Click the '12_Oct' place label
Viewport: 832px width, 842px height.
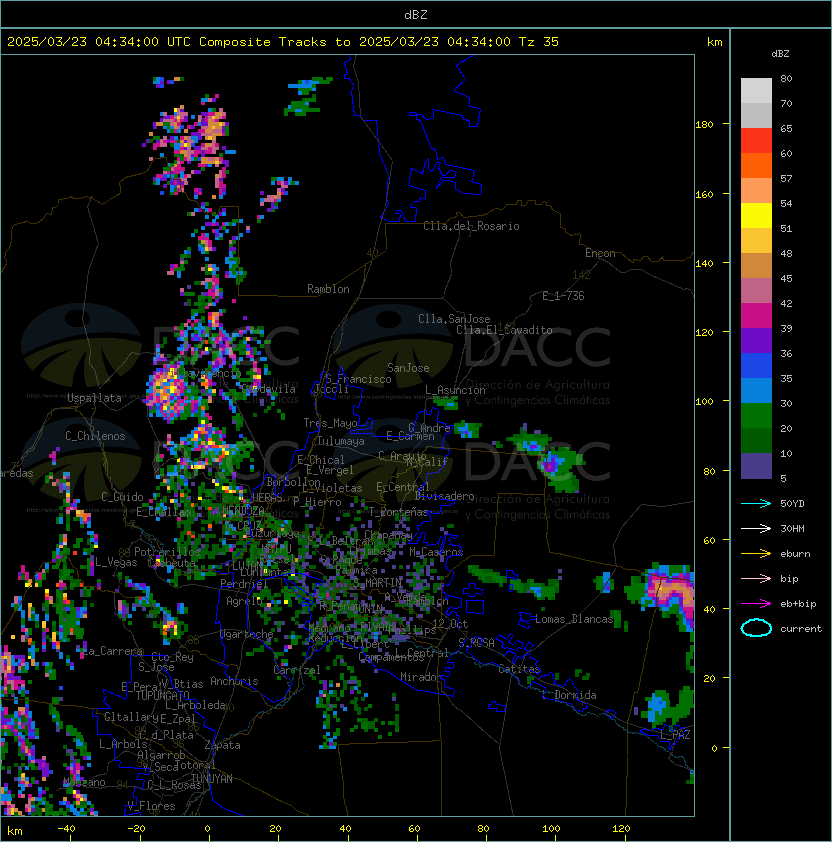(x=450, y=624)
